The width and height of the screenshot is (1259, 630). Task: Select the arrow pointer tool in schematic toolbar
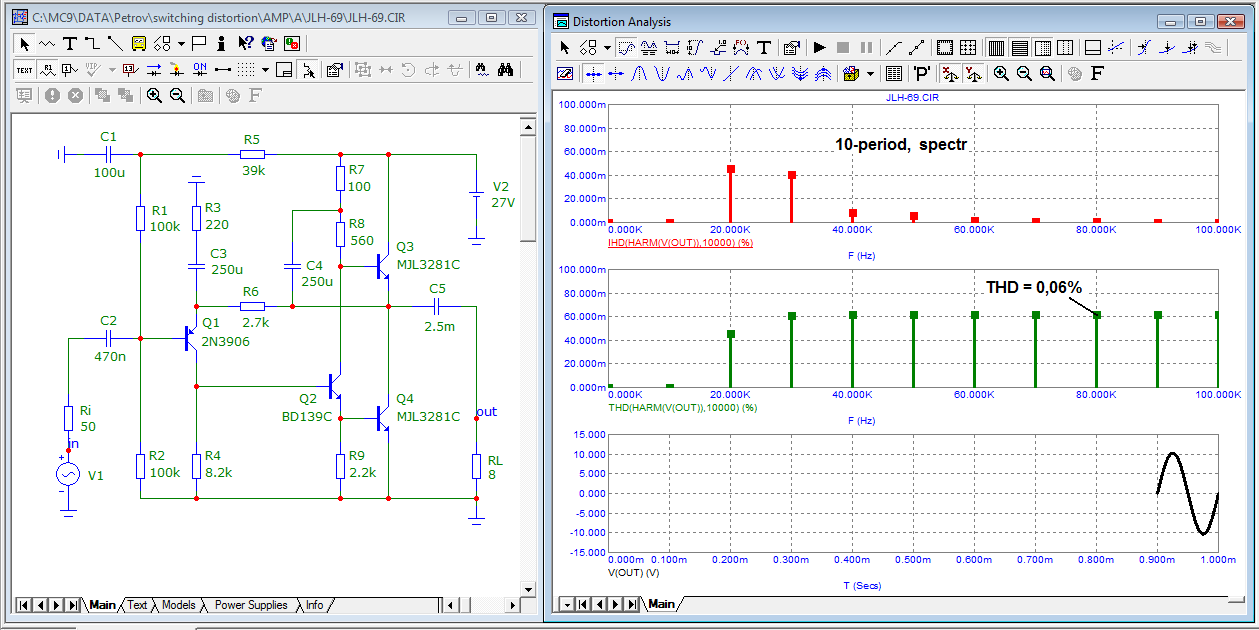tap(25, 44)
